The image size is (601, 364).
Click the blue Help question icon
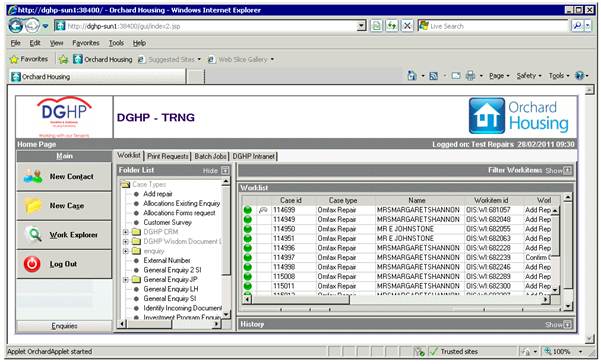(x=580, y=75)
